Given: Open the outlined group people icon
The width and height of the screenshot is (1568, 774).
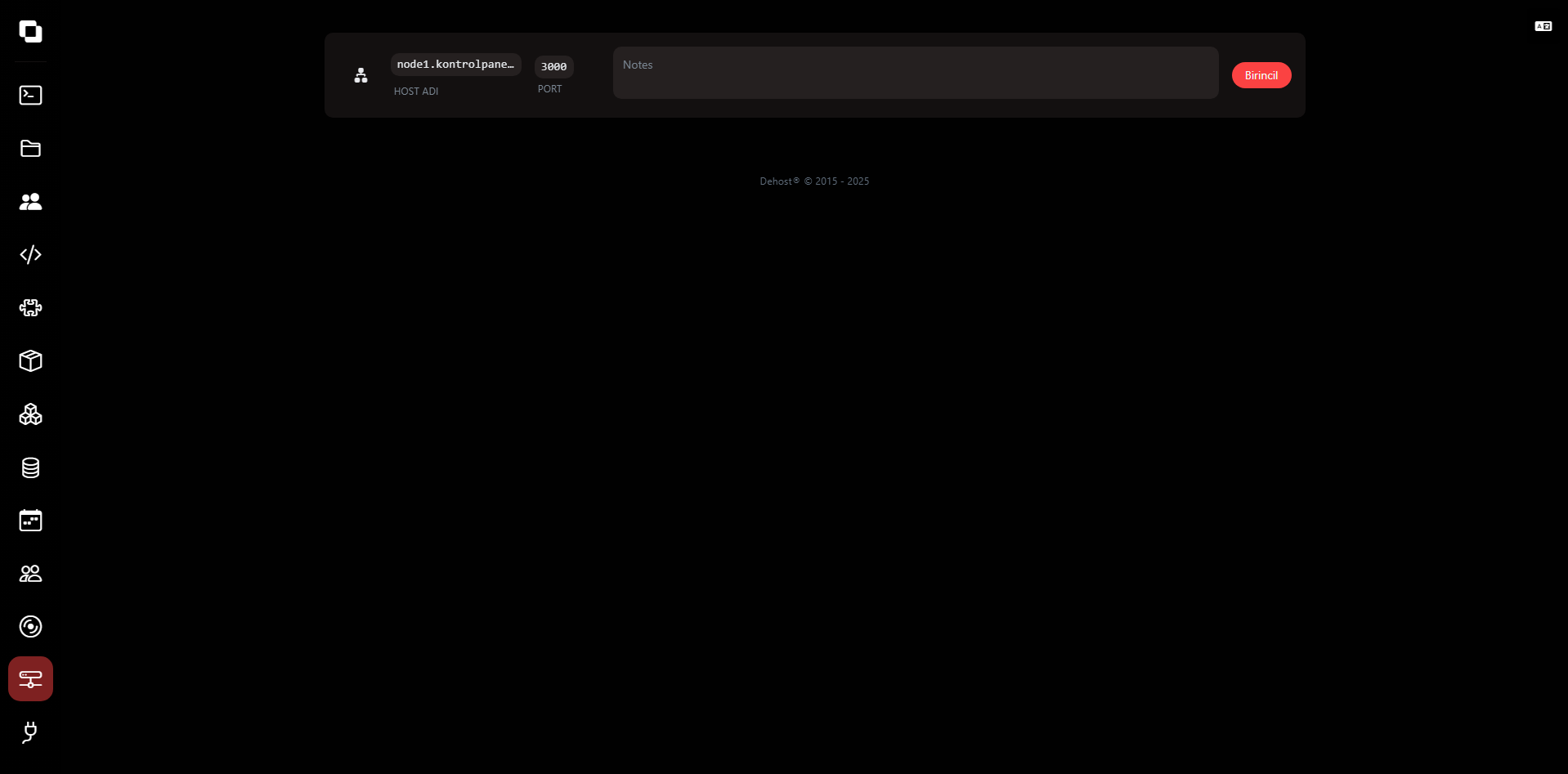Looking at the screenshot, I should [30, 574].
